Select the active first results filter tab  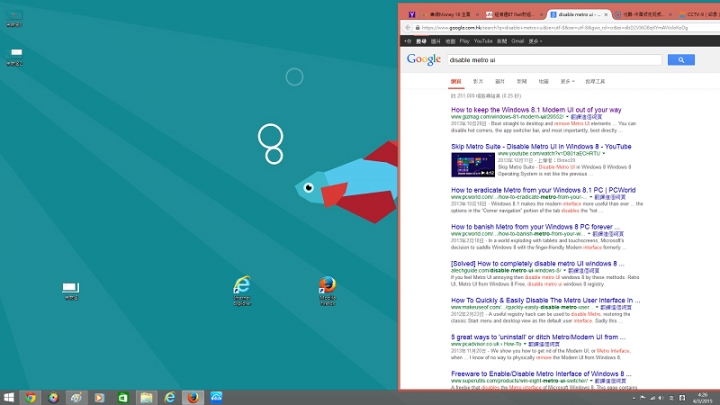click(456, 81)
